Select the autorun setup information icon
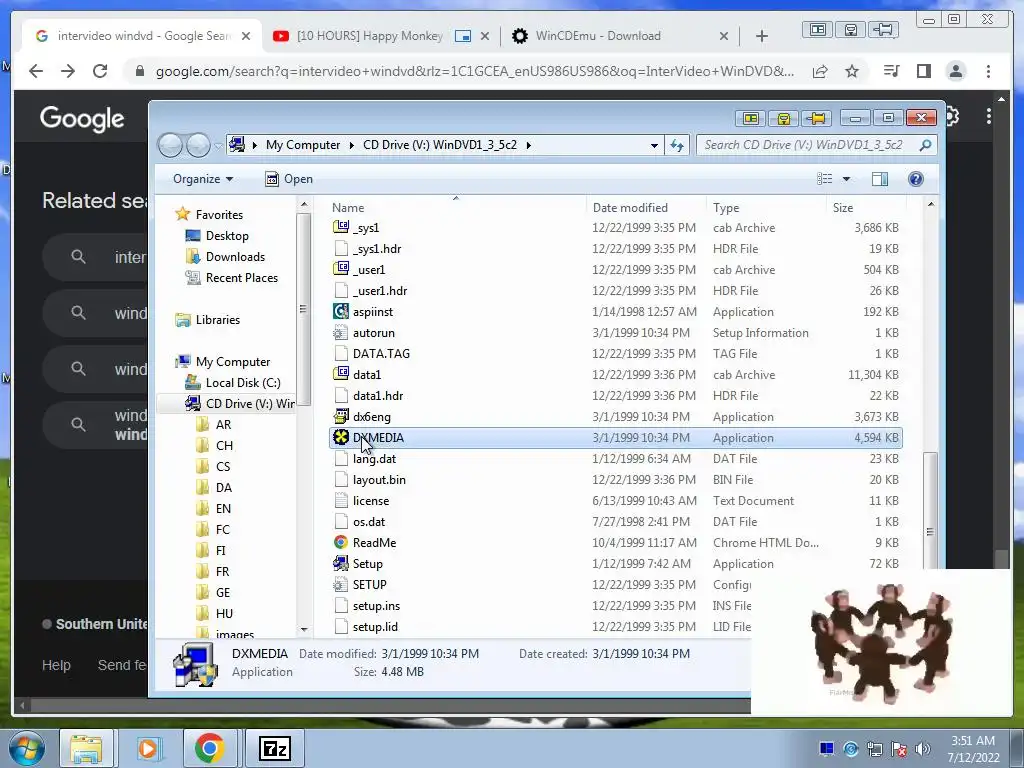 (341, 332)
